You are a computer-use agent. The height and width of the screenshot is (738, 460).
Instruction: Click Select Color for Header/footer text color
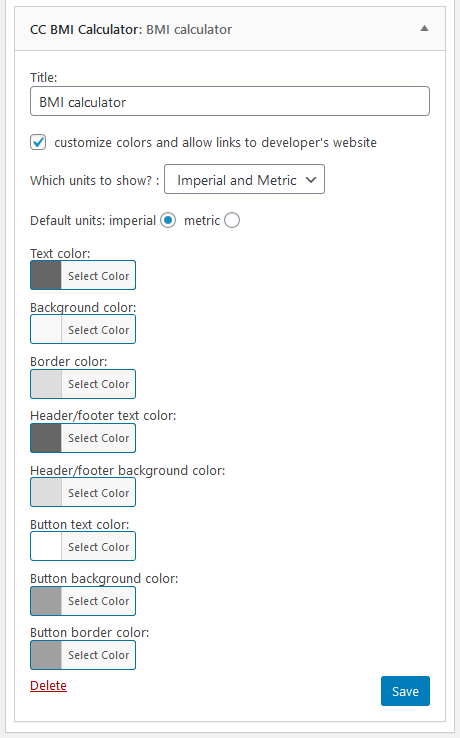[x=98, y=438]
